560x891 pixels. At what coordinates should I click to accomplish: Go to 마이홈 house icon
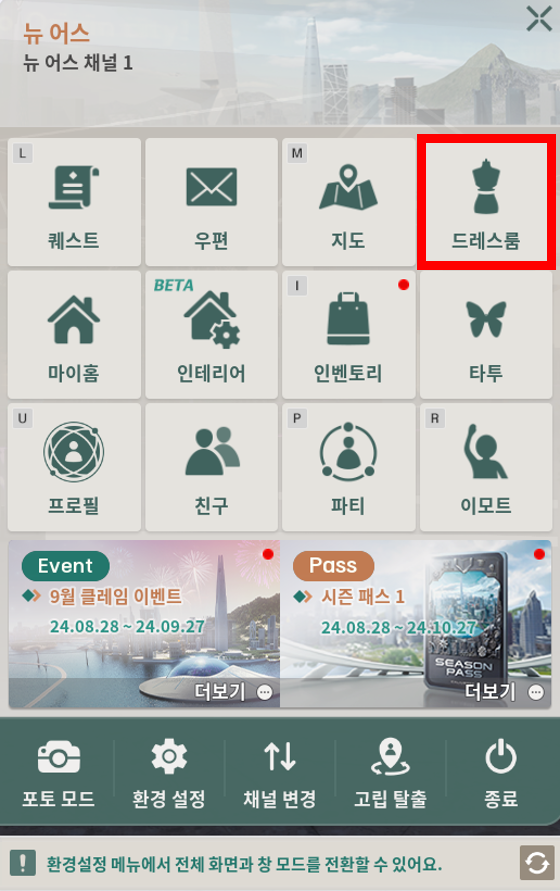click(74, 335)
